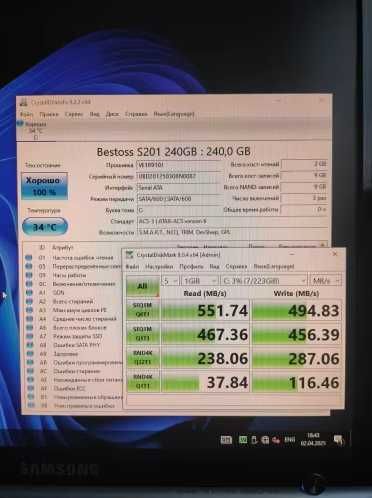Open the 1GiB test size dropdown
This screenshot has width=372, height=498.
[x=200, y=281]
